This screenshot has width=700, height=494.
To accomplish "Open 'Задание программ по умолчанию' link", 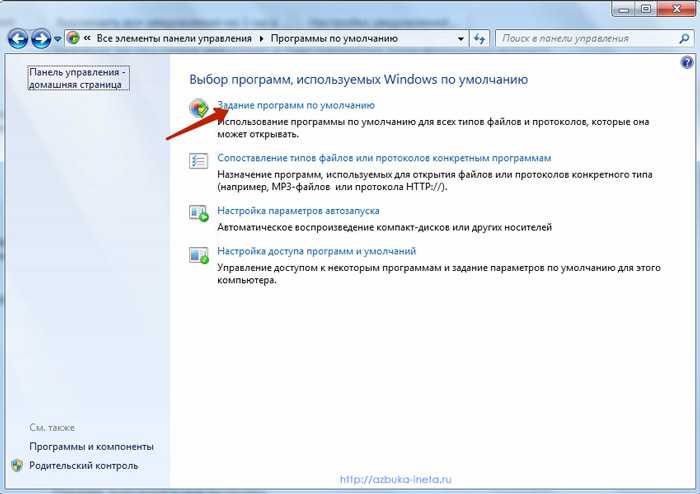I will click(x=296, y=105).
